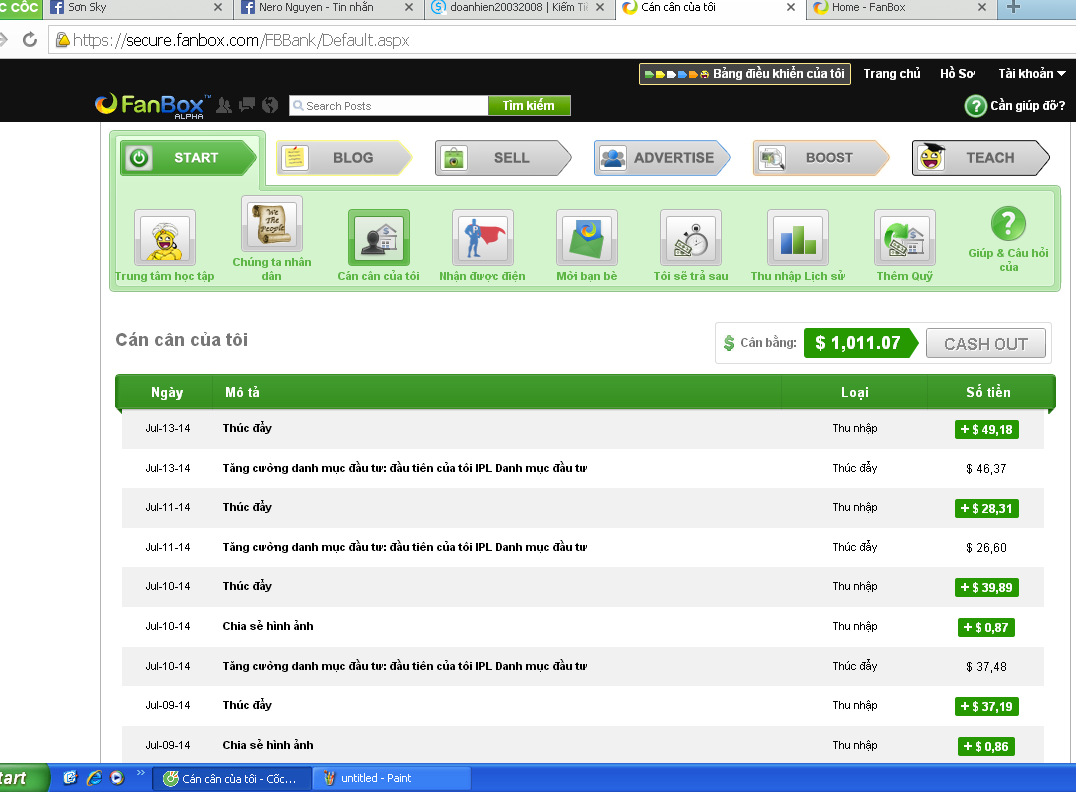This screenshot has height=792, width=1076.
Task: Switch to the START tab
Action: 188,158
